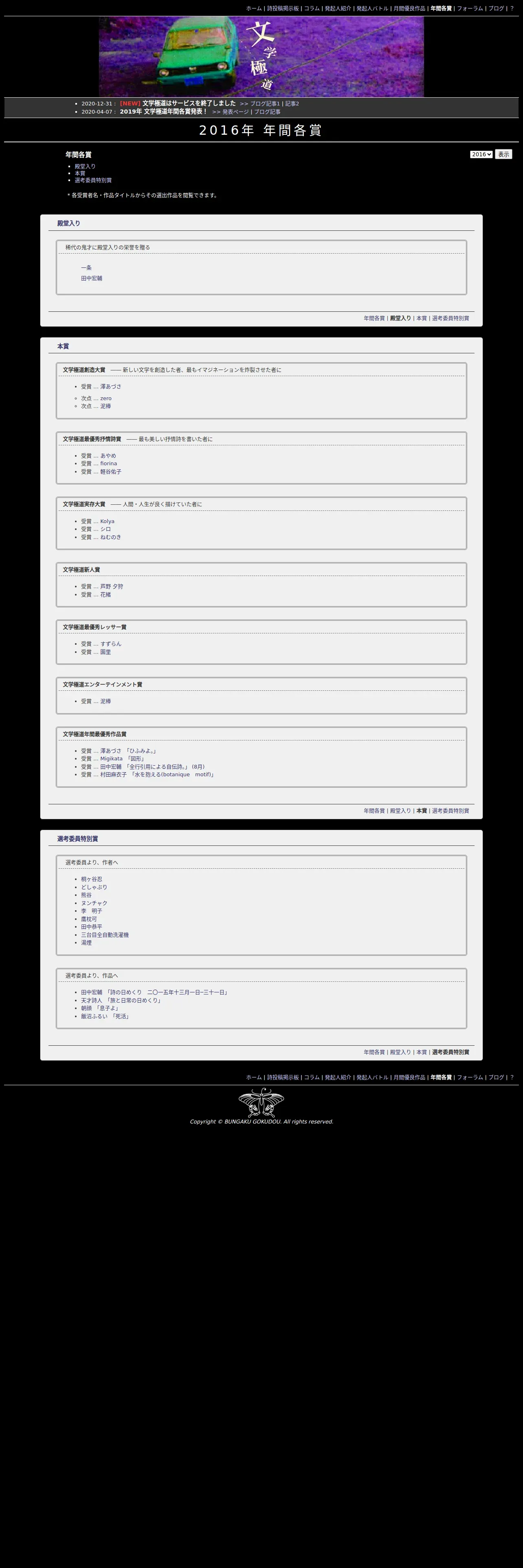Image resolution: width=523 pixels, height=1568 pixels.
Task: Open どしゃぶり in 選考委員より、作者へ
Action: [x=94, y=887]
